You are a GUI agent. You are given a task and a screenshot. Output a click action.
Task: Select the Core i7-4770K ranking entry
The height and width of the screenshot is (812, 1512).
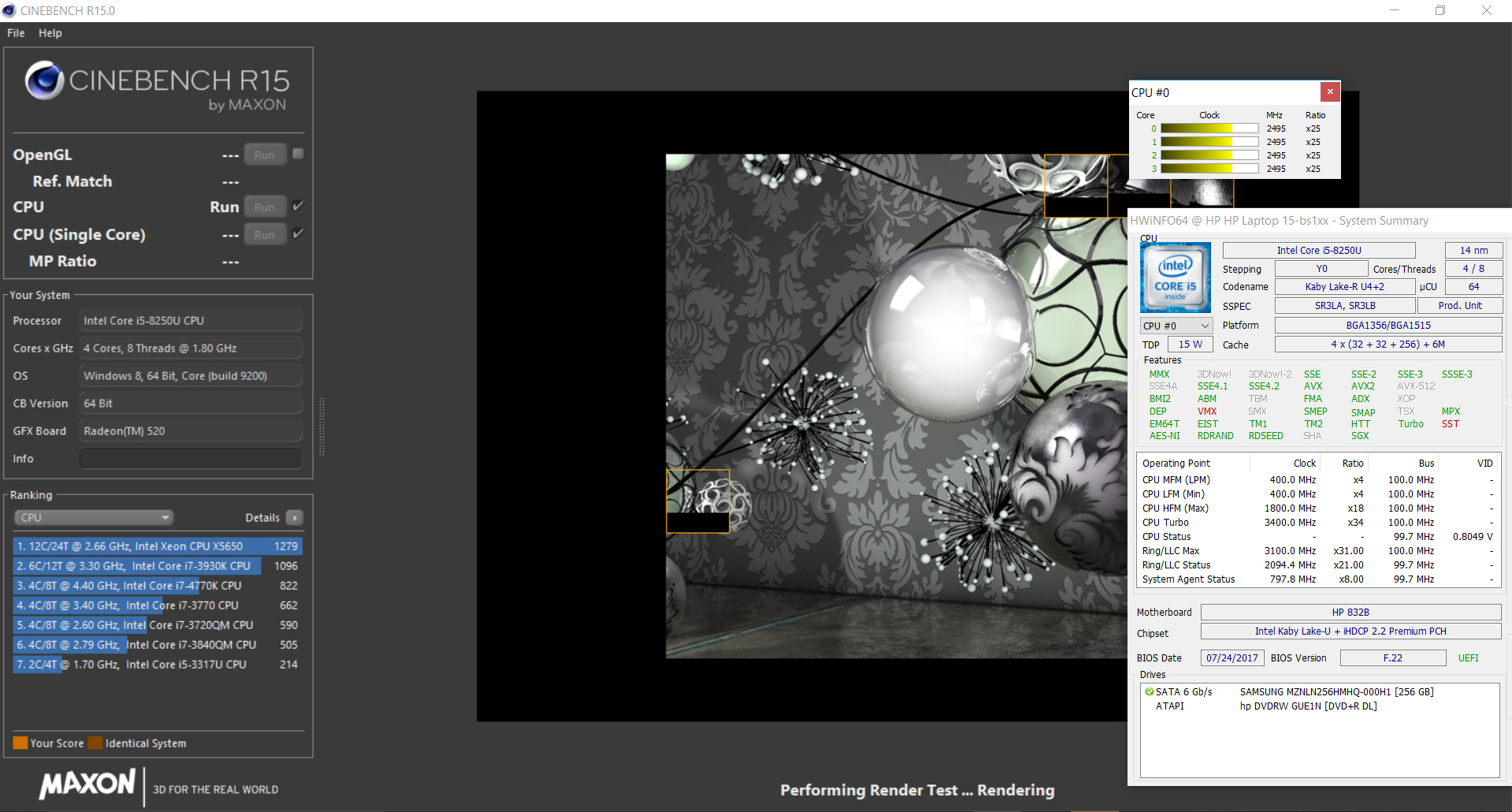[158, 585]
